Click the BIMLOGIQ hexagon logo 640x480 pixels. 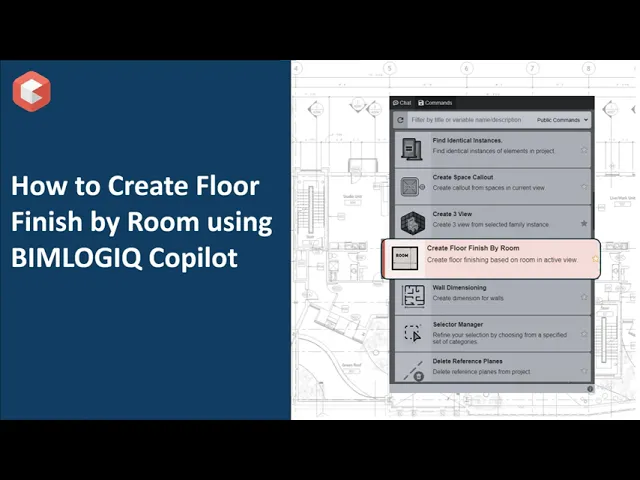(32, 91)
